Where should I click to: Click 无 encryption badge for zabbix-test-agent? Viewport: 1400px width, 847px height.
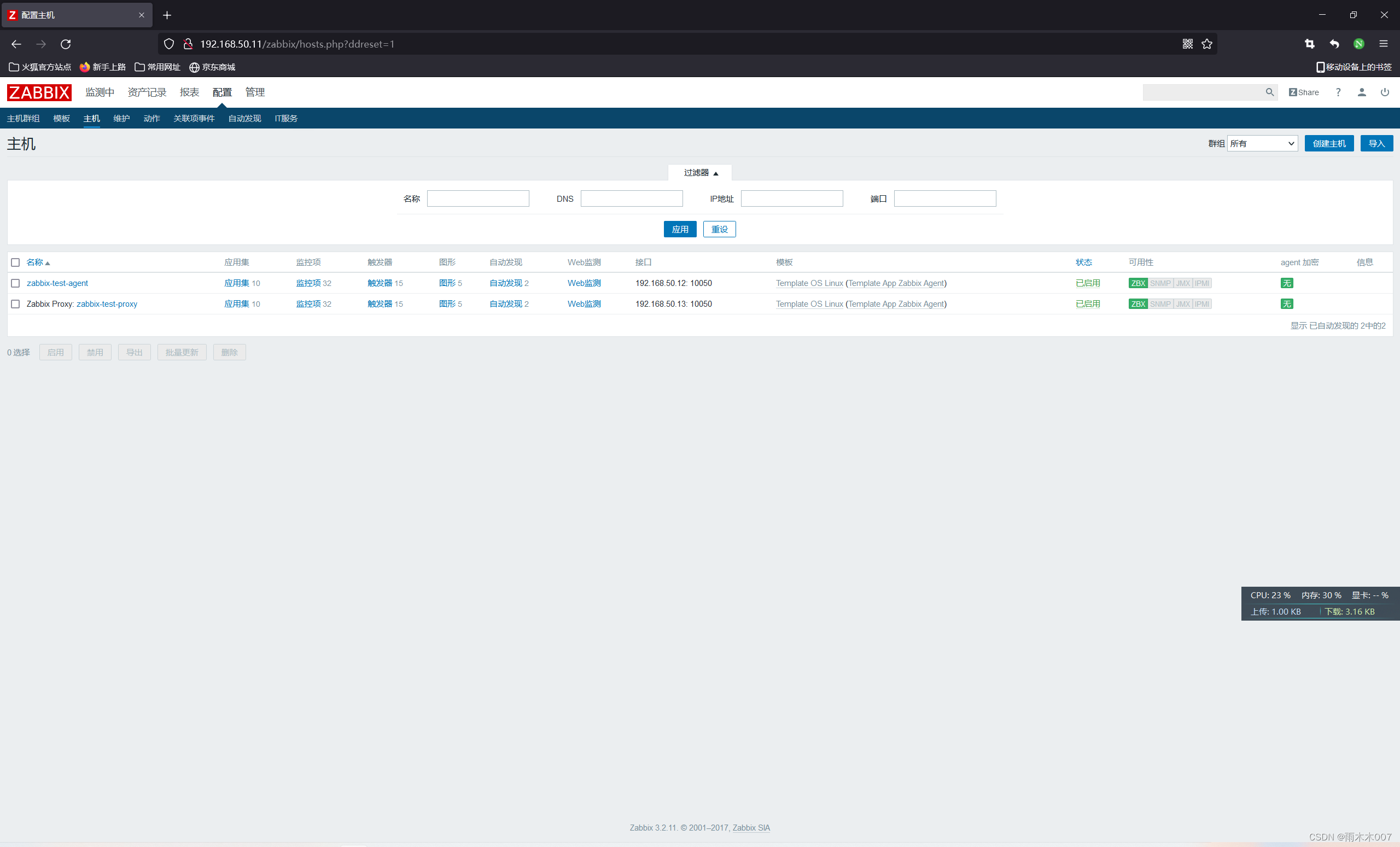coord(1287,283)
